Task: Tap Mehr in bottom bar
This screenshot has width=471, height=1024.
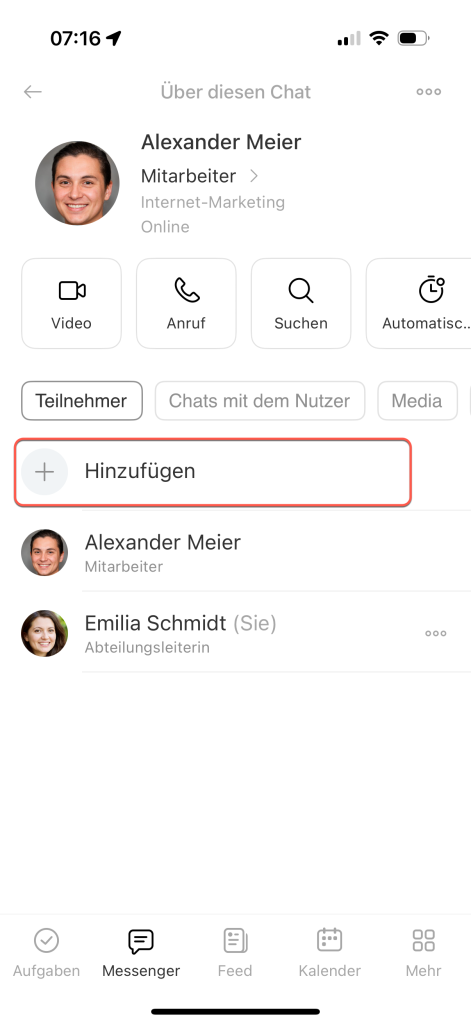Action: click(423, 953)
